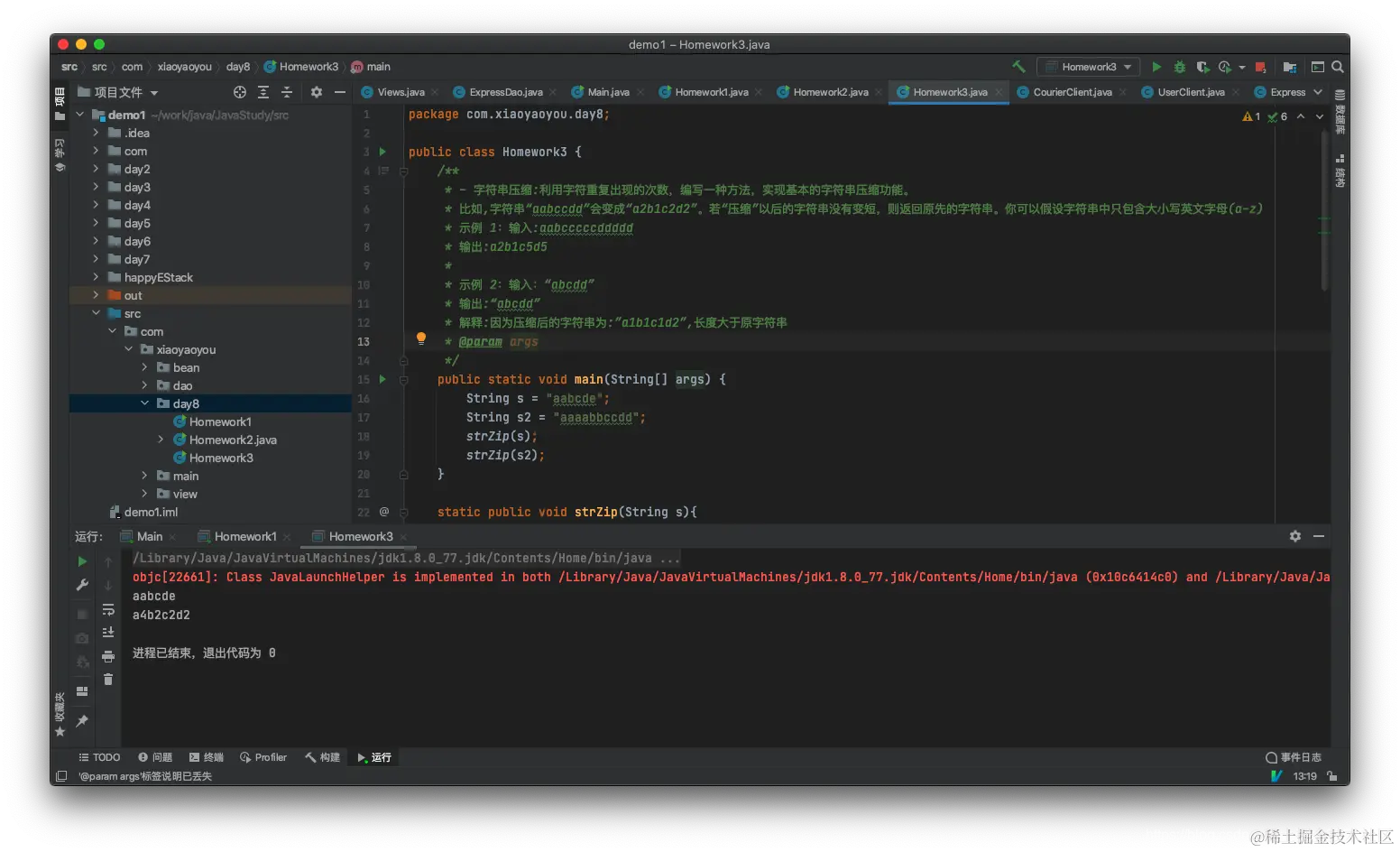1400x852 pixels.
Task: Select demo1.iml file in project tree
Action: click(151, 512)
